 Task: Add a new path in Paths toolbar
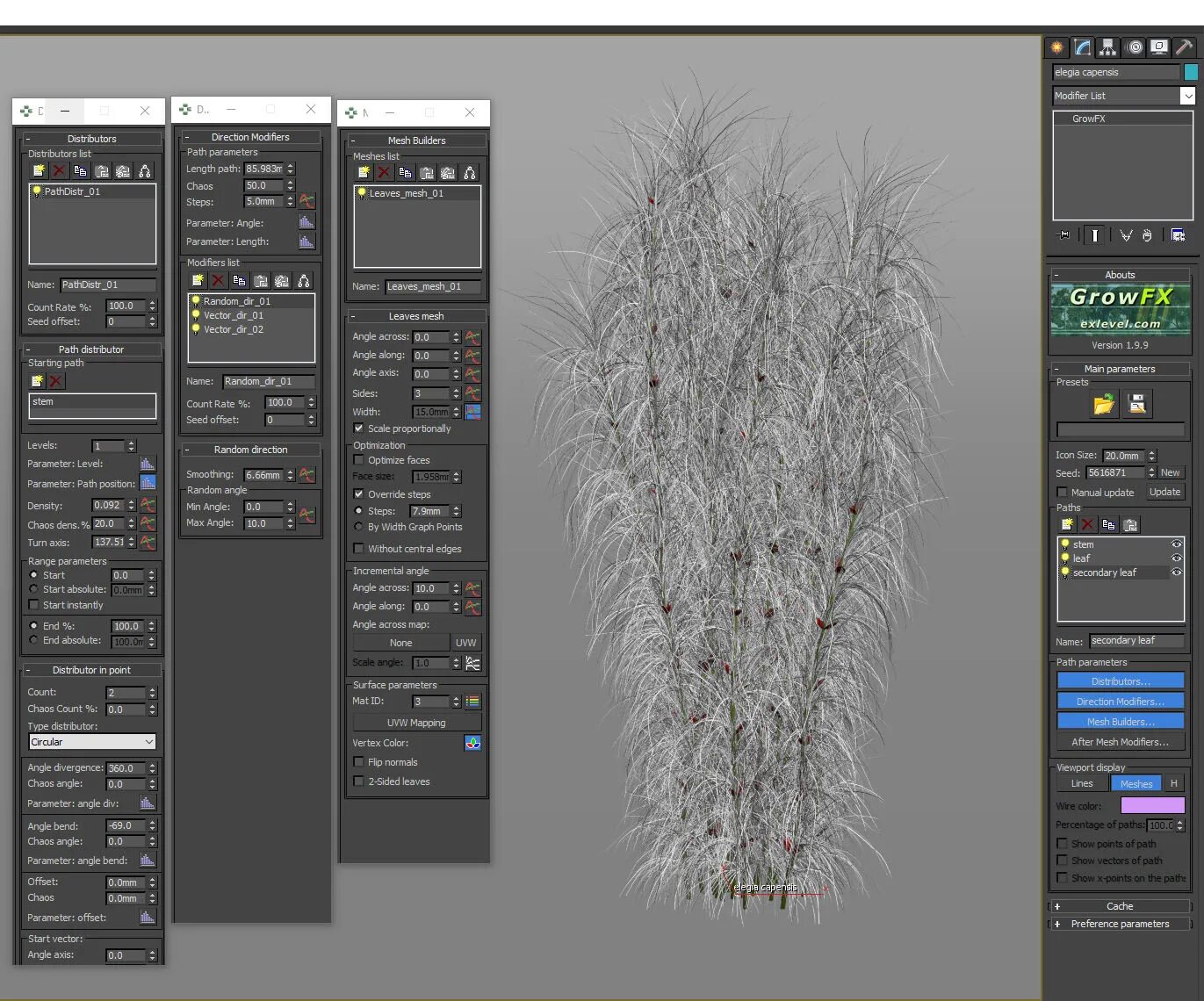1067,524
